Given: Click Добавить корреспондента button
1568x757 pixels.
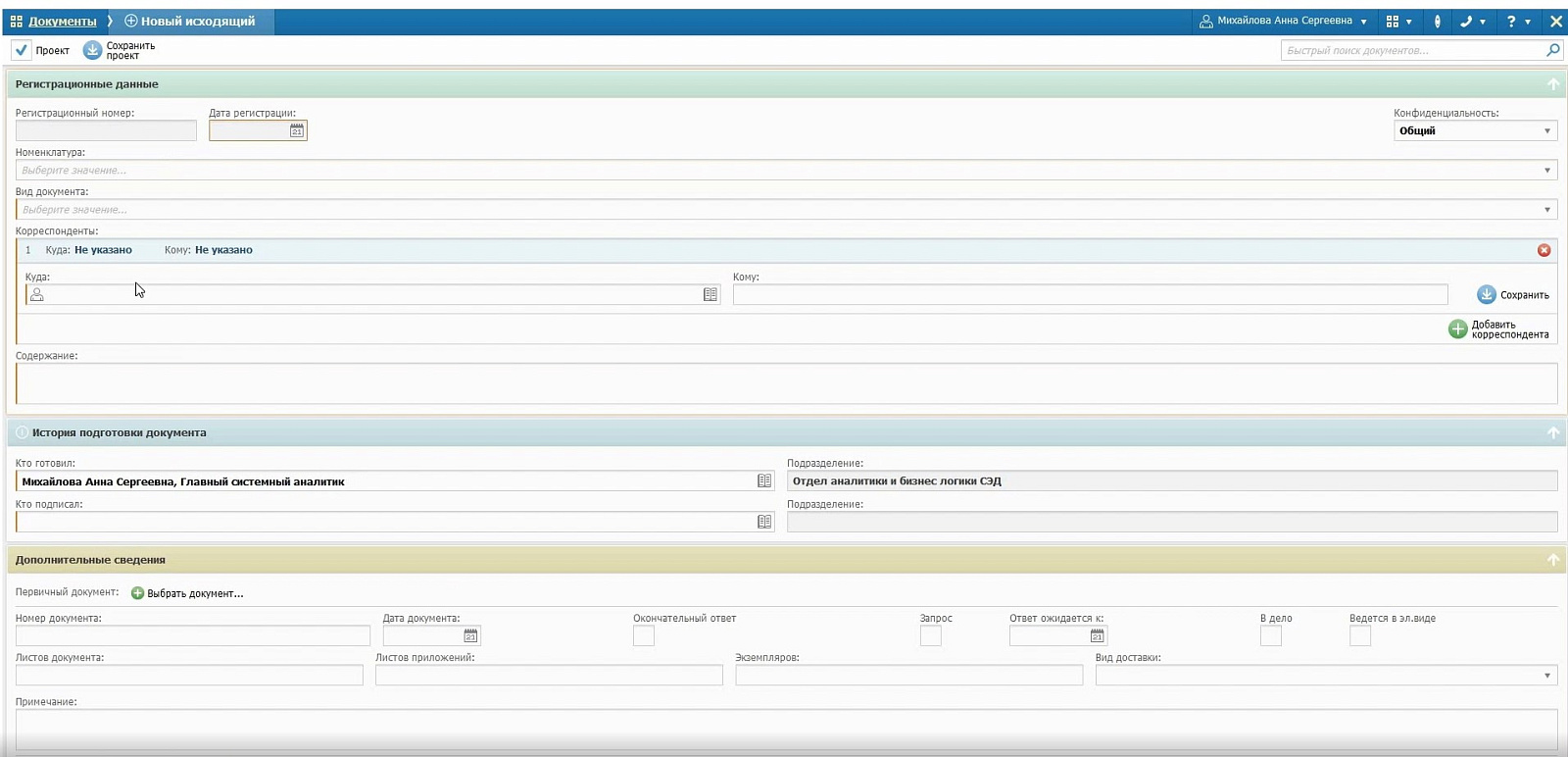Looking at the screenshot, I should pos(1499,329).
